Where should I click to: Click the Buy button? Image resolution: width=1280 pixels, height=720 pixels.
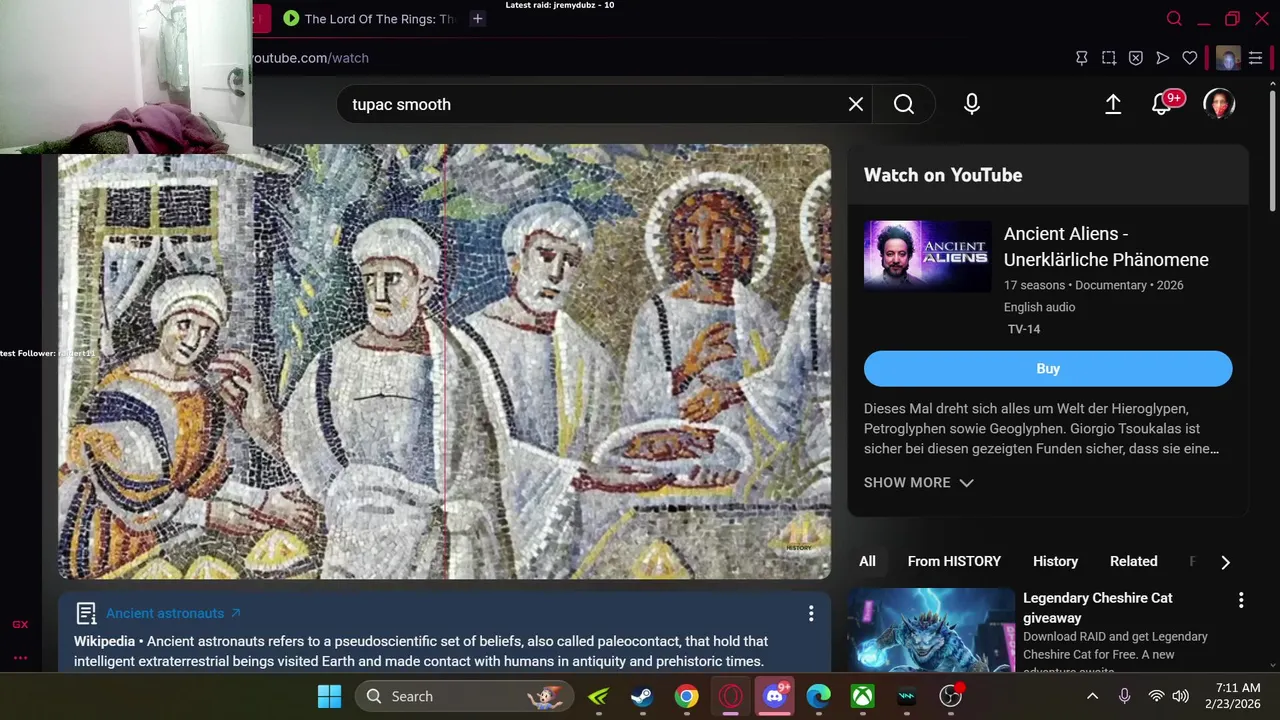(1048, 368)
